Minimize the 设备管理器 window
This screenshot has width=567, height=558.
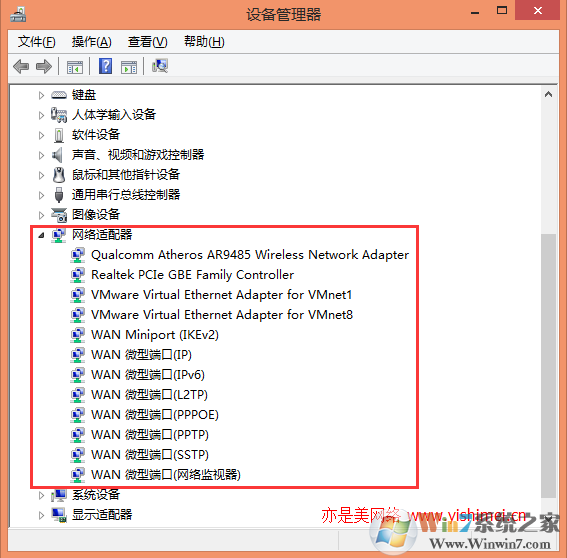[x=475, y=12]
